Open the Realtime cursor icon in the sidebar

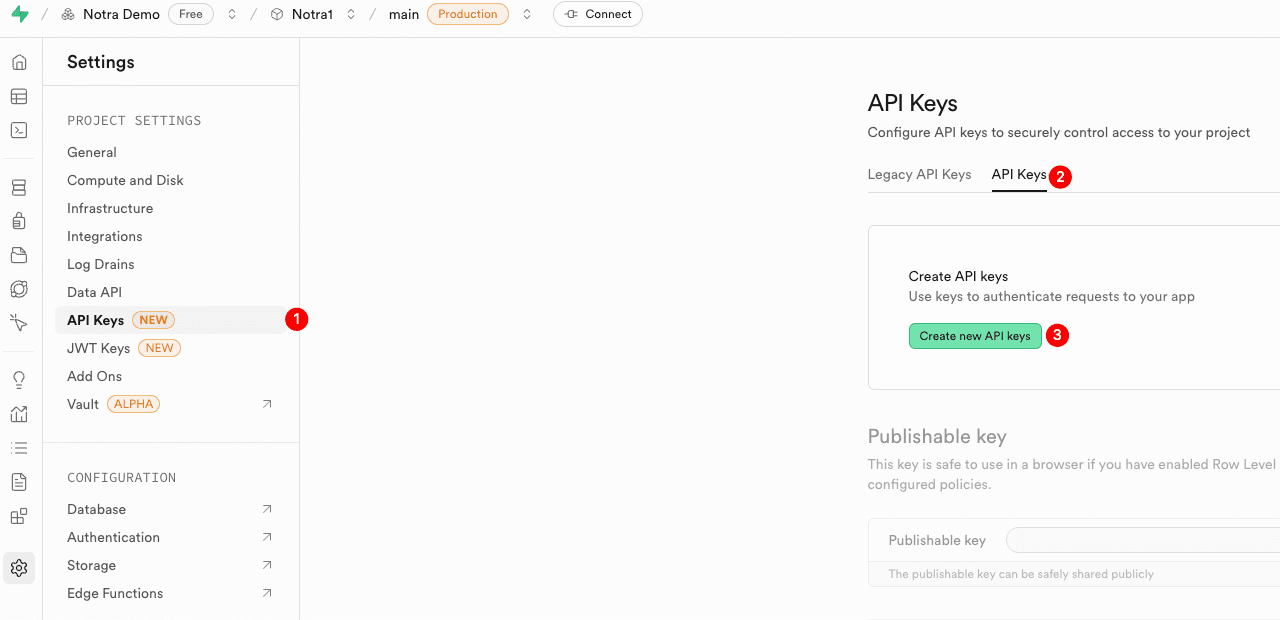(x=19, y=322)
